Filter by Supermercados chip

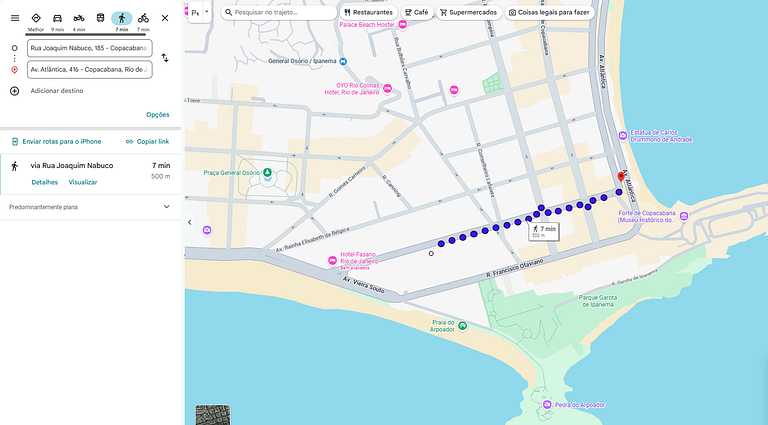click(x=469, y=12)
